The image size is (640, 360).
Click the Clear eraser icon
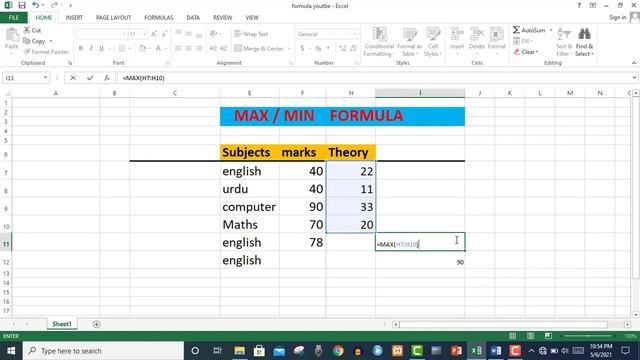[x=517, y=51]
